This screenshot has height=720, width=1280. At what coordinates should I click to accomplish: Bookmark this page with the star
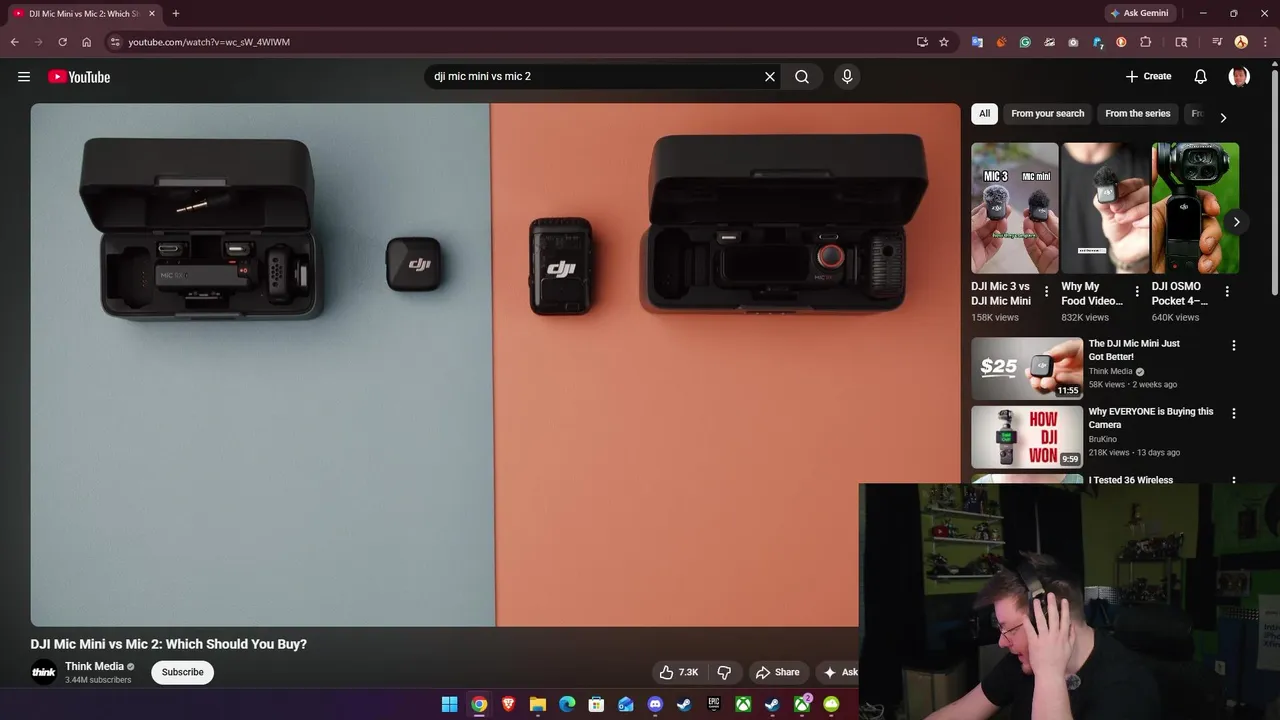click(943, 42)
